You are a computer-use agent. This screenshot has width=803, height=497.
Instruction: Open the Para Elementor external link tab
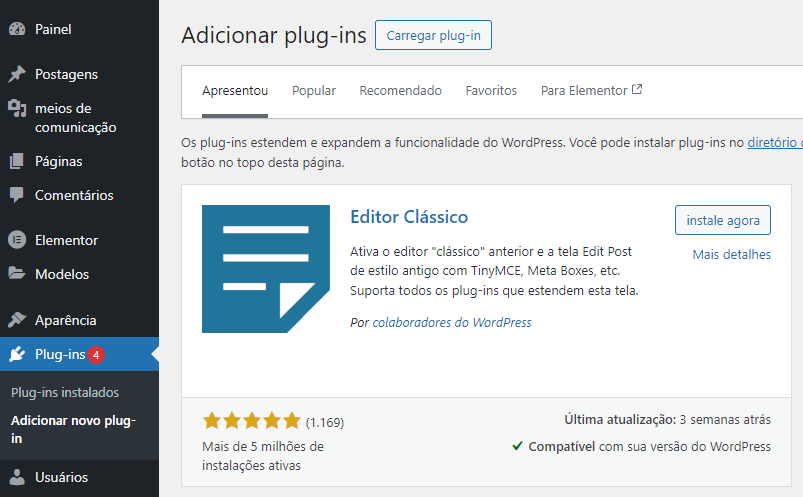[591, 91]
